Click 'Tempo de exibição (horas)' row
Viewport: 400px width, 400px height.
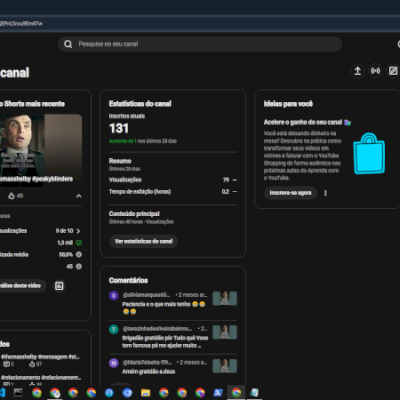173,192
